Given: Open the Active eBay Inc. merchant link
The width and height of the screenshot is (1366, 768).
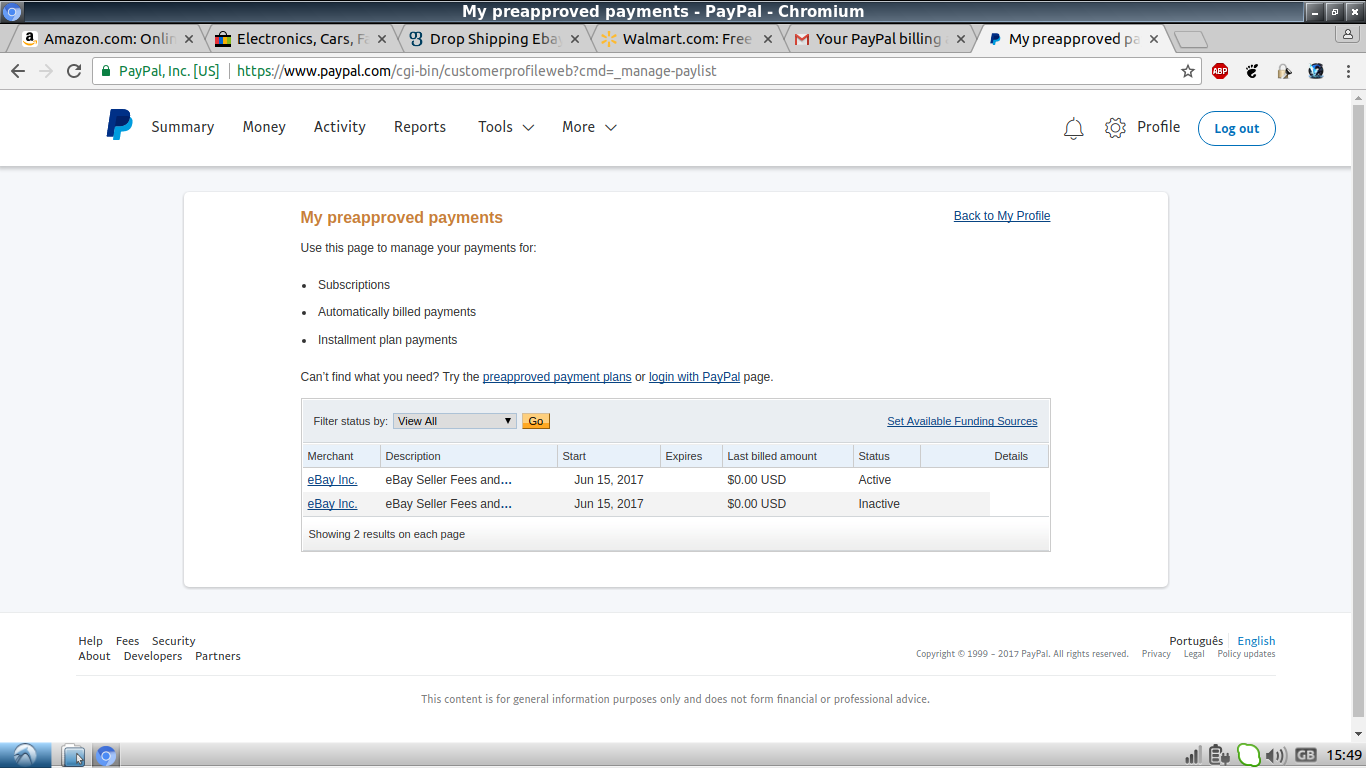Looking at the screenshot, I should (x=332, y=480).
